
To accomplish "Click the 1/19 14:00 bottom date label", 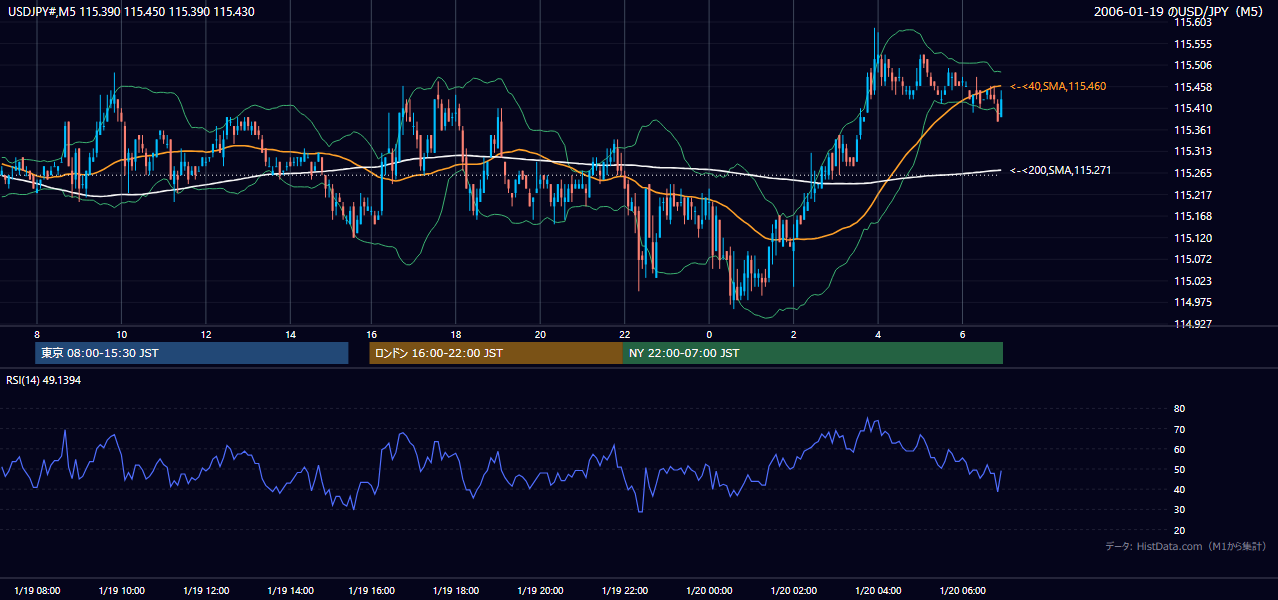I will pos(289,590).
